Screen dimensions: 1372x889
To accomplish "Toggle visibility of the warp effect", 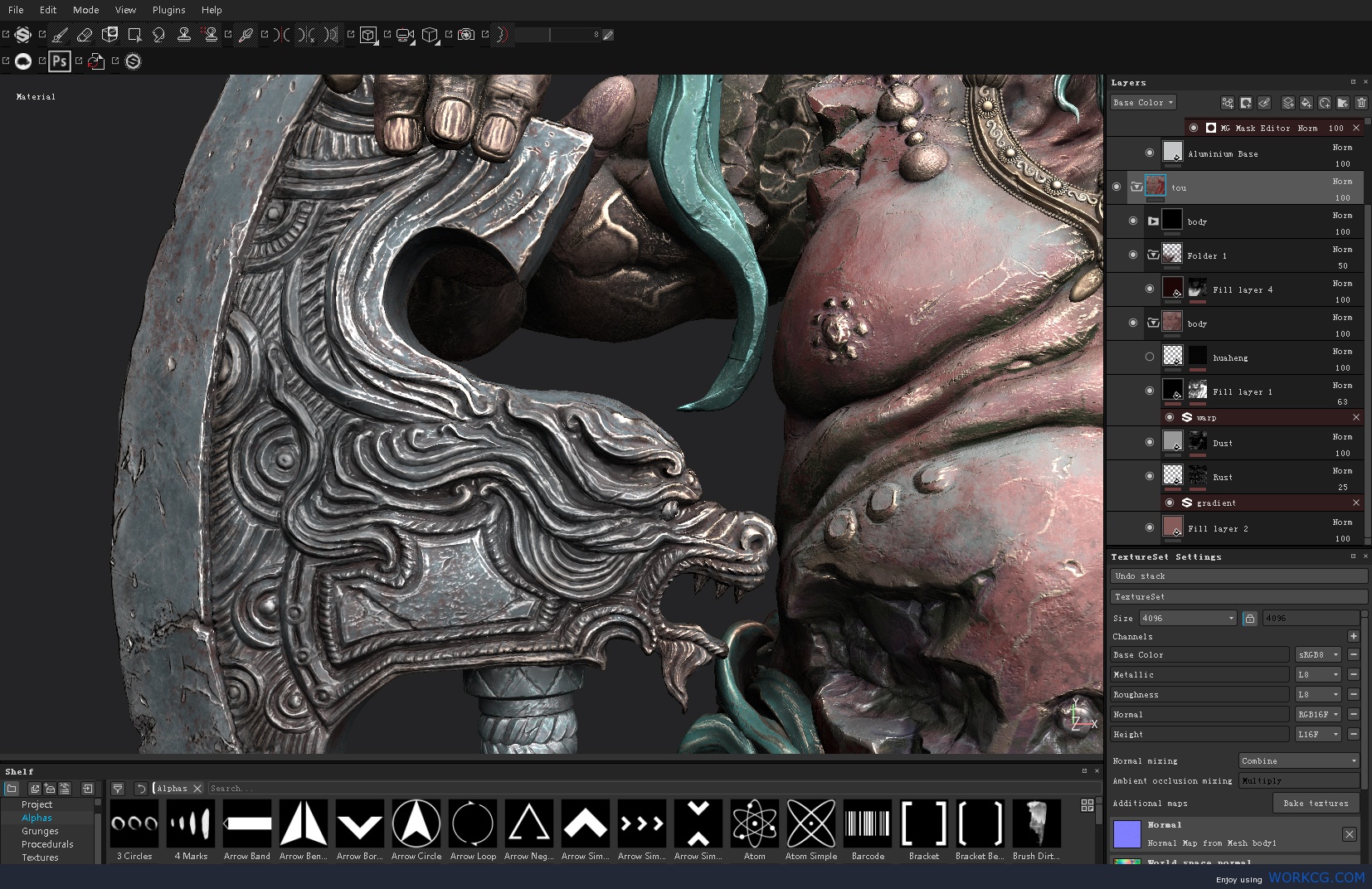I will tap(1170, 417).
